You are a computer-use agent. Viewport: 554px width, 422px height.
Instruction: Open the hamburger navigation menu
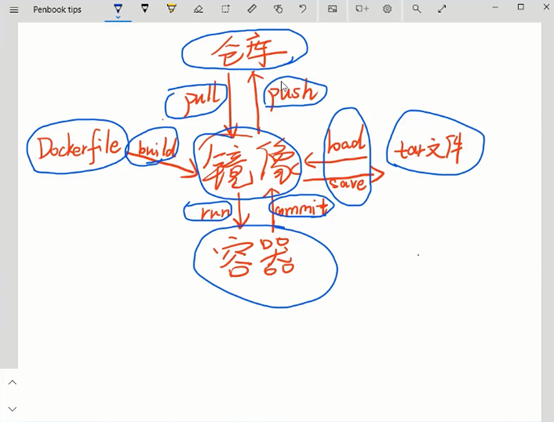point(14,10)
